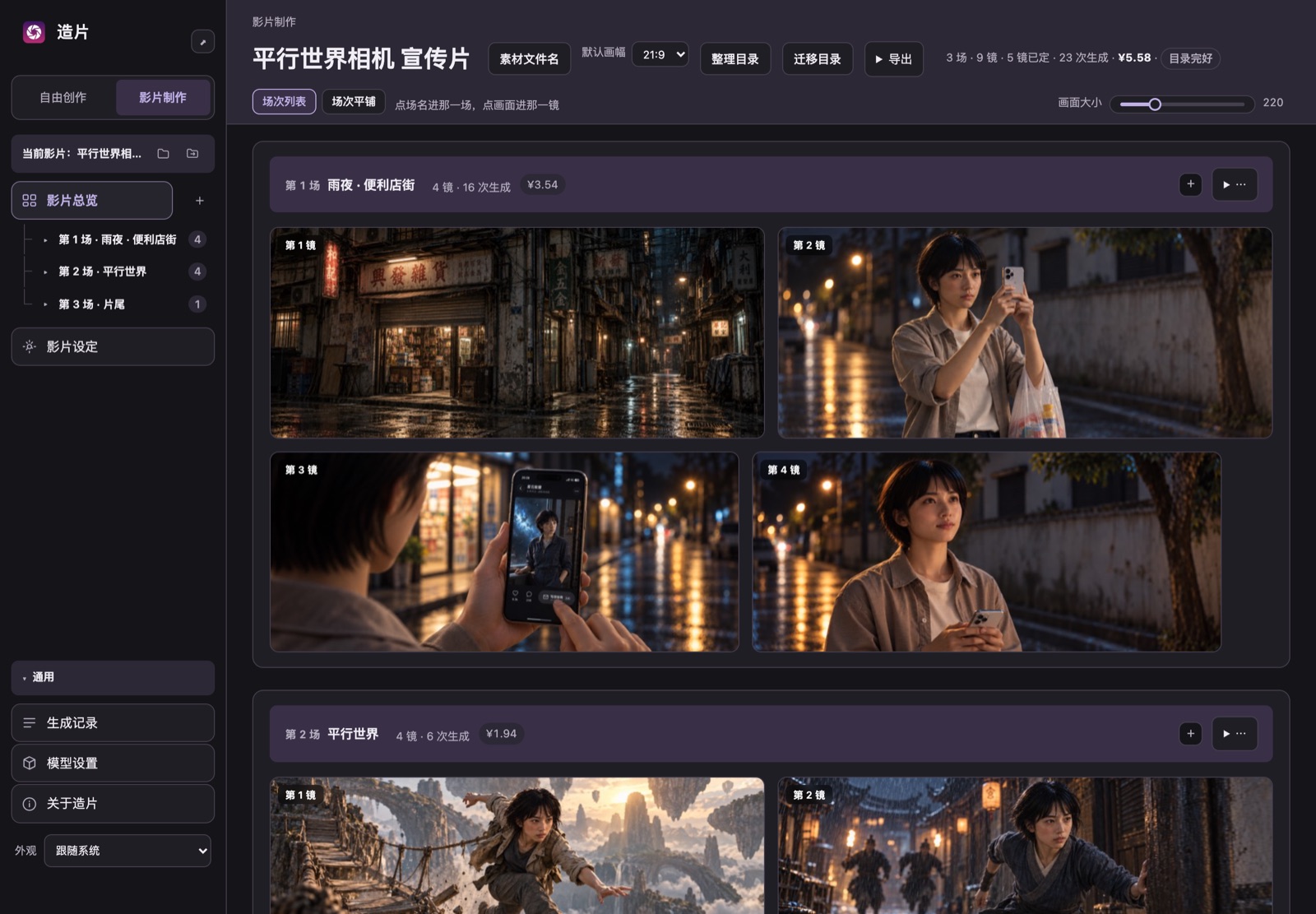Click the 素材文件名 button
Screen dimensions: 1316x914
coord(529,59)
